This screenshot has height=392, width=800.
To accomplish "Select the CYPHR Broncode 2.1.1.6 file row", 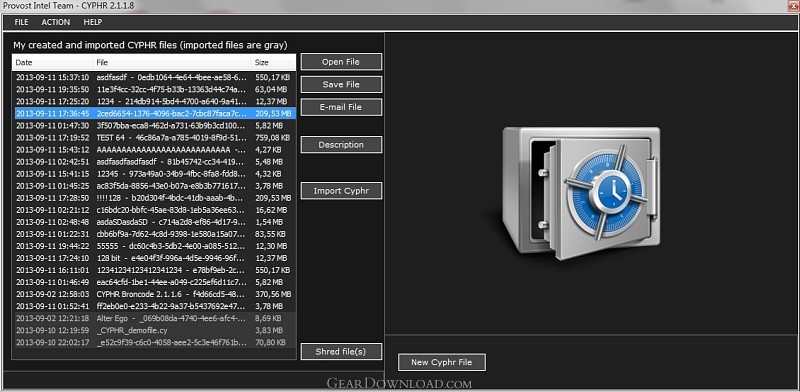I will (x=154, y=295).
